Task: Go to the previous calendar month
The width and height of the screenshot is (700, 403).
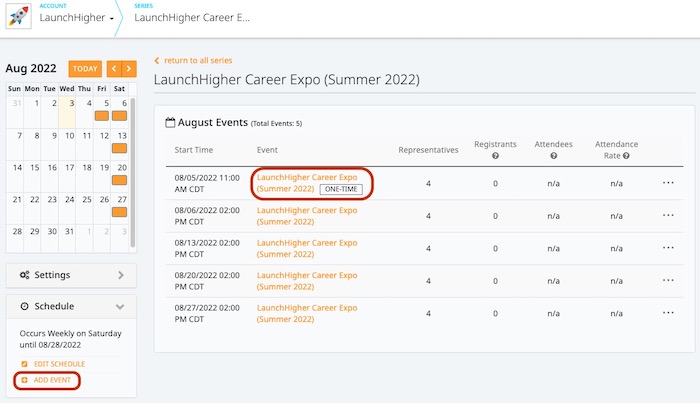Action: pyautogui.click(x=114, y=69)
